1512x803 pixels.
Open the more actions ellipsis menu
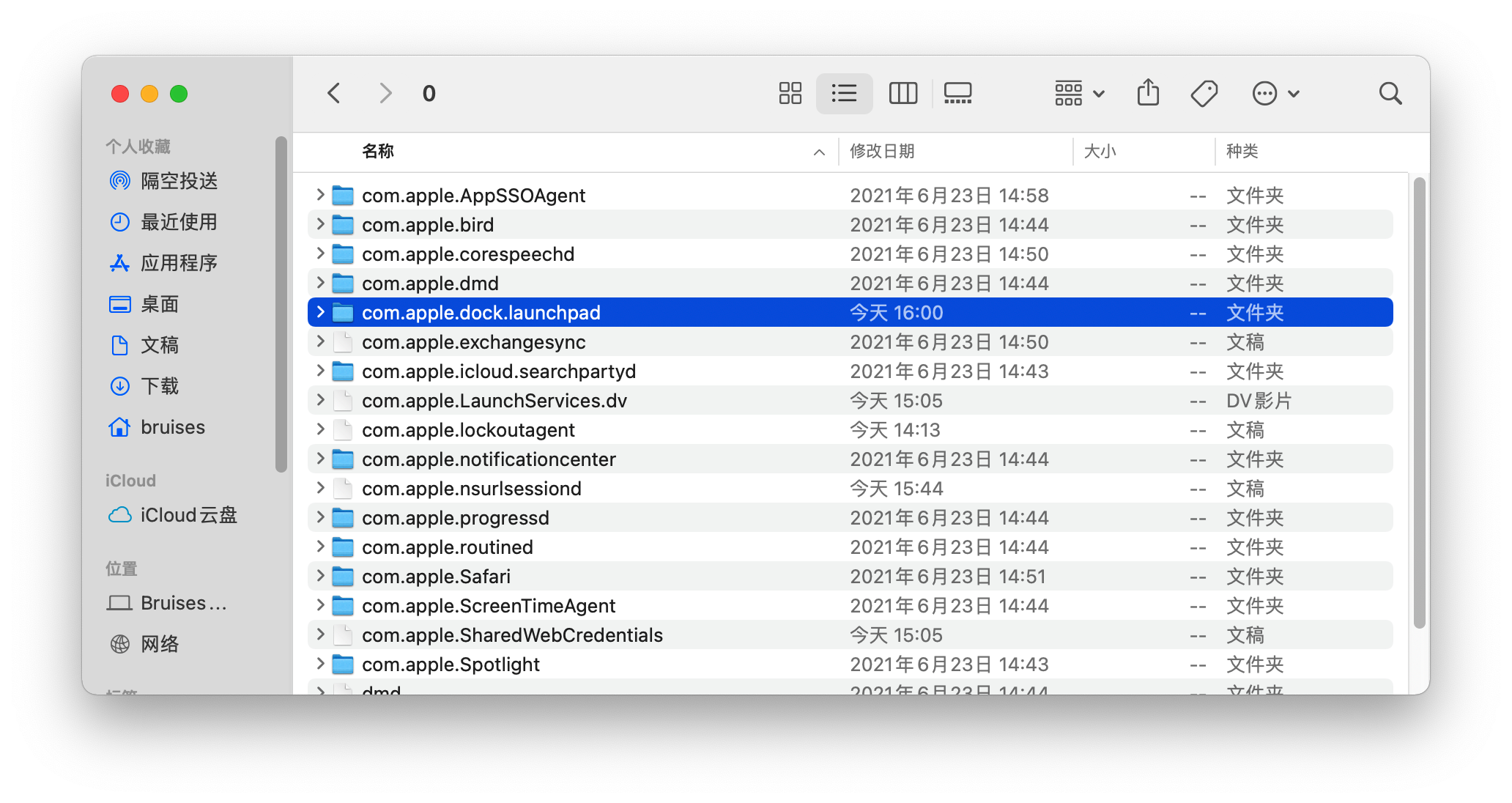[x=1275, y=93]
